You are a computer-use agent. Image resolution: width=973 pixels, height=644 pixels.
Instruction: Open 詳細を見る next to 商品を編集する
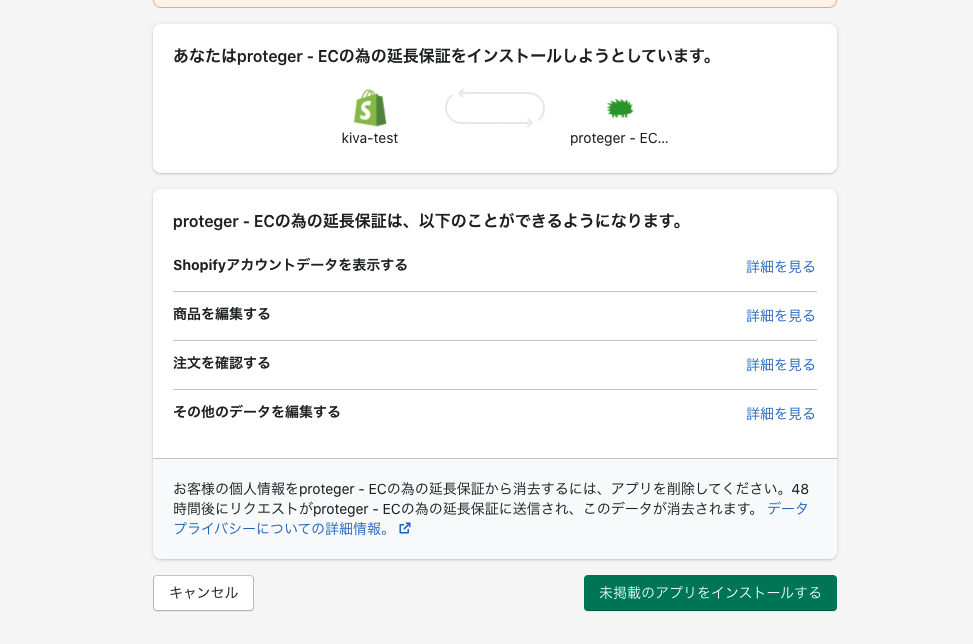click(x=781, y=316)
